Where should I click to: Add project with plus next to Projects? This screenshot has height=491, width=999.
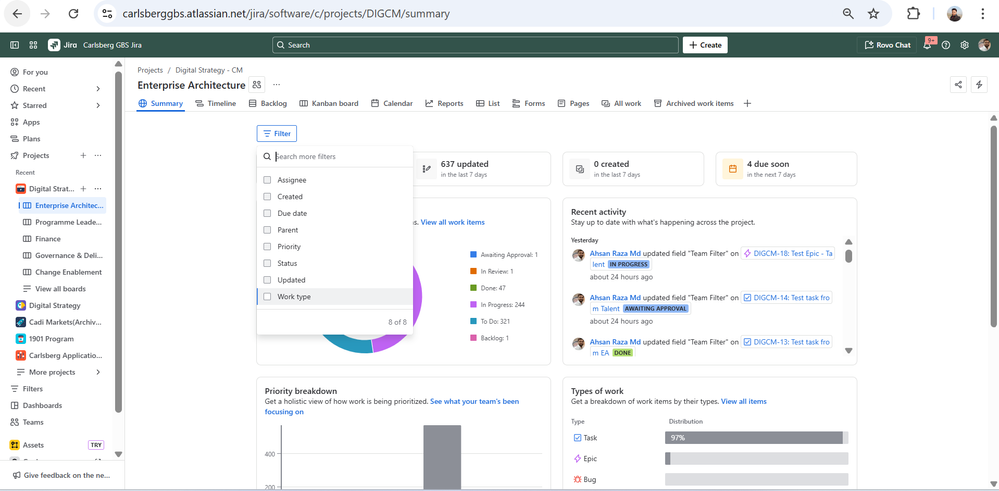(83, 155)
